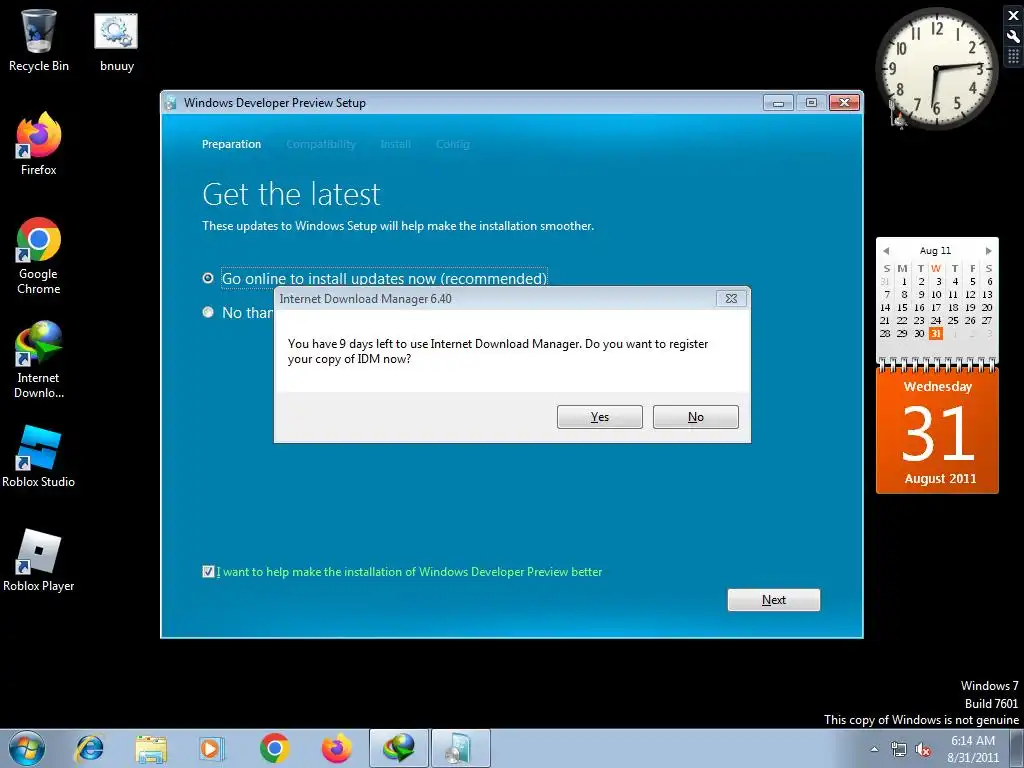
Task: Click Next in Windows Developer Preview Setup
Action: 774,600
